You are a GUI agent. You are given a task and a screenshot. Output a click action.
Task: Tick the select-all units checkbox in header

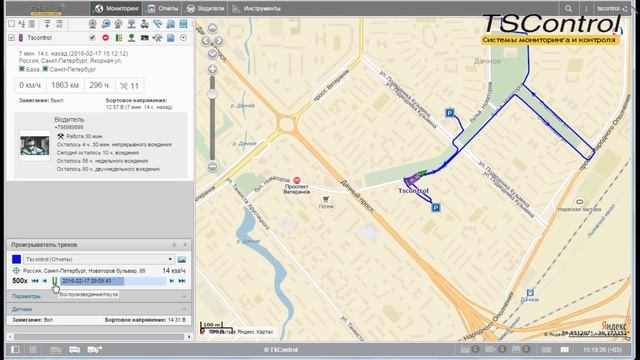[x=11, y=24]
